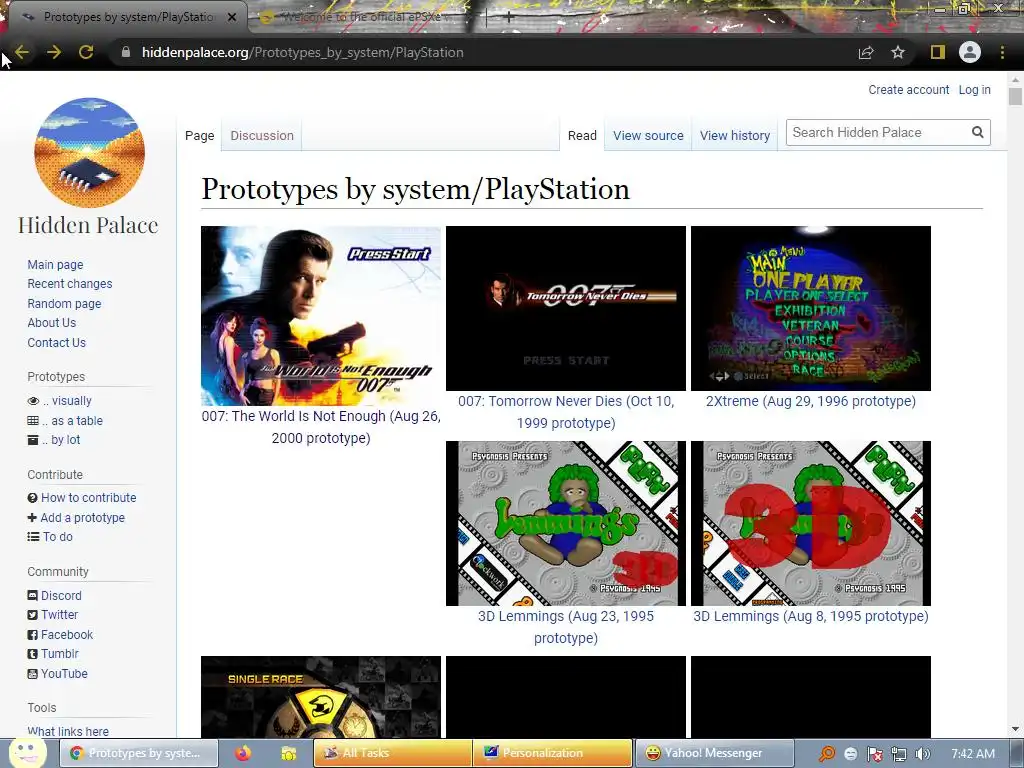Click 2Xtreme (Aug 29, 1996 prototype) caption
The width and height of the screenshot is (1024, 768).
(x=811, y=401)
